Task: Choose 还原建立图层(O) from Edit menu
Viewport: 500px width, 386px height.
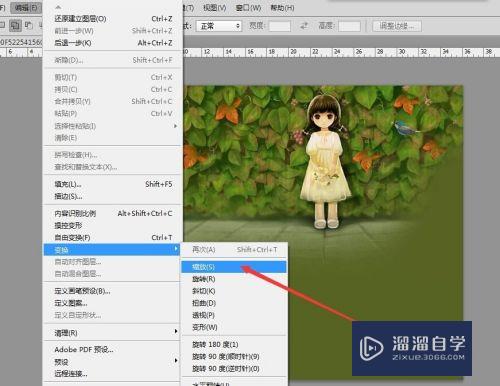Action: tap(113, 19)
